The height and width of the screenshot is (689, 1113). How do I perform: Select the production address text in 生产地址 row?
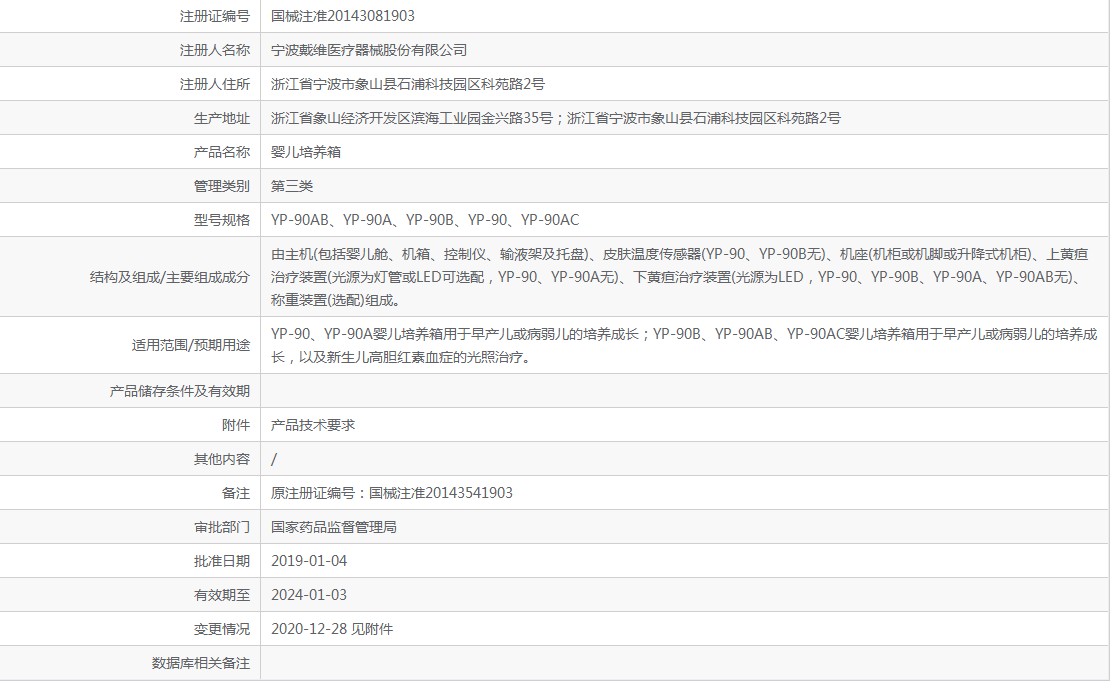[555, 118]
